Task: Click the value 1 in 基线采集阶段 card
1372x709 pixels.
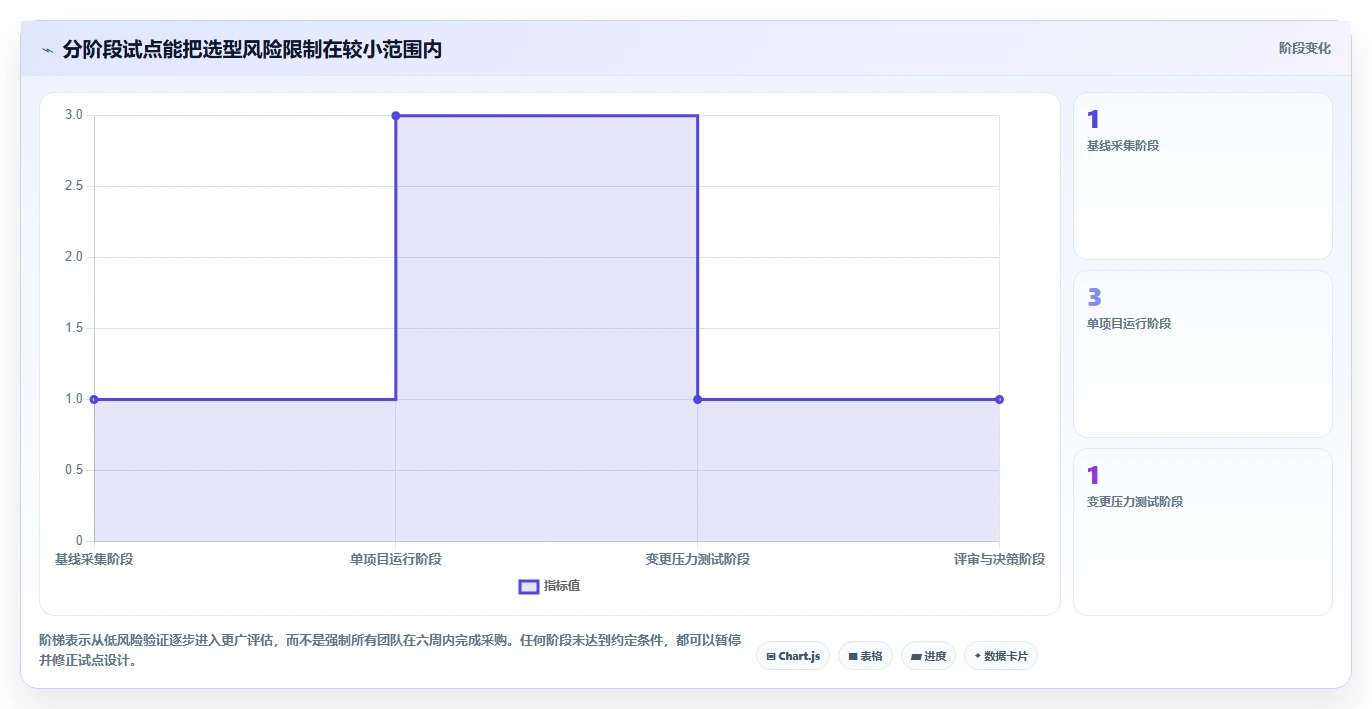Action: tap(1093, 119)
